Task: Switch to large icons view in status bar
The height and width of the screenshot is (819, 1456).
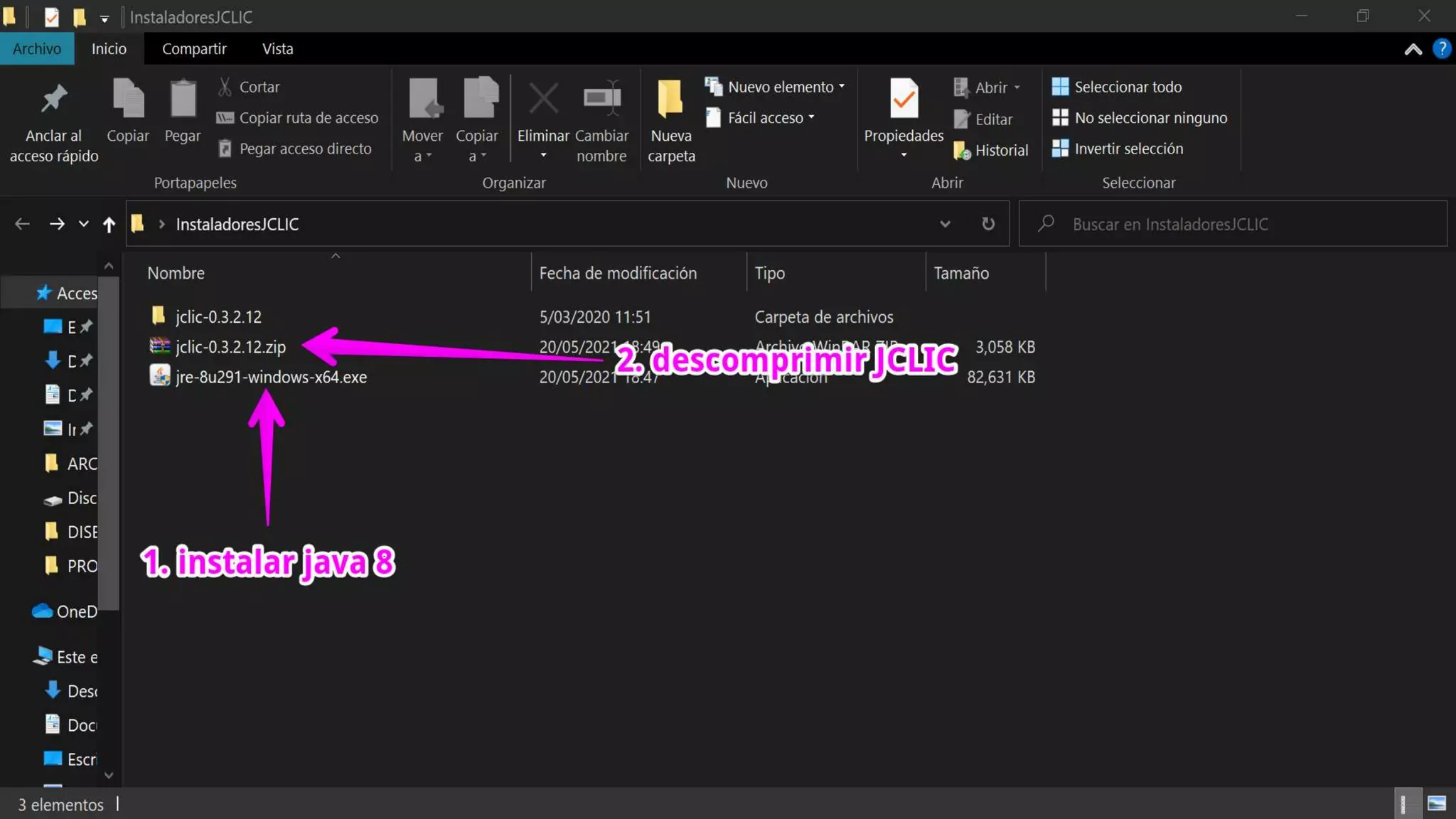Action: click(1437, 804)
